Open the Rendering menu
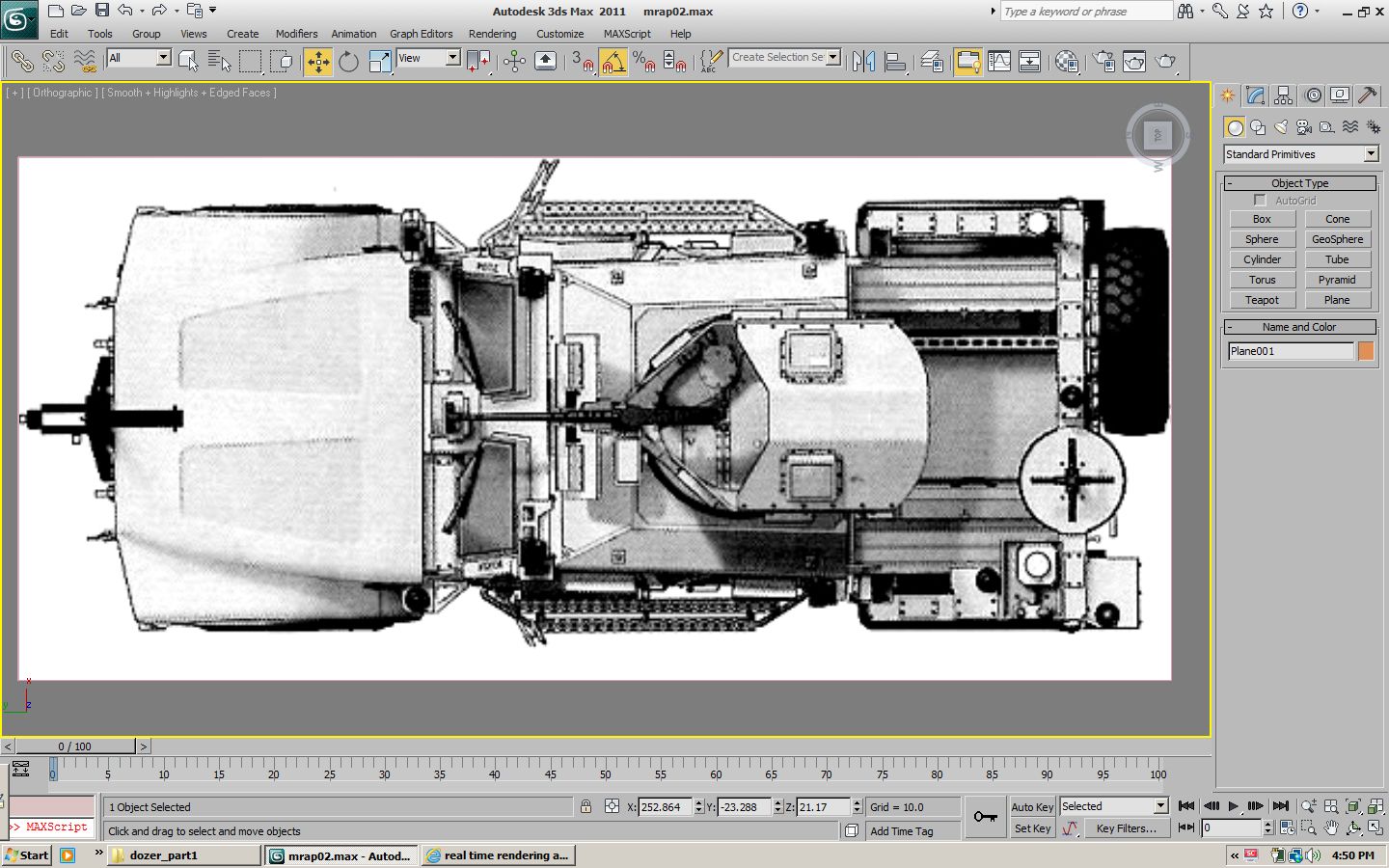 coord(492,34)
